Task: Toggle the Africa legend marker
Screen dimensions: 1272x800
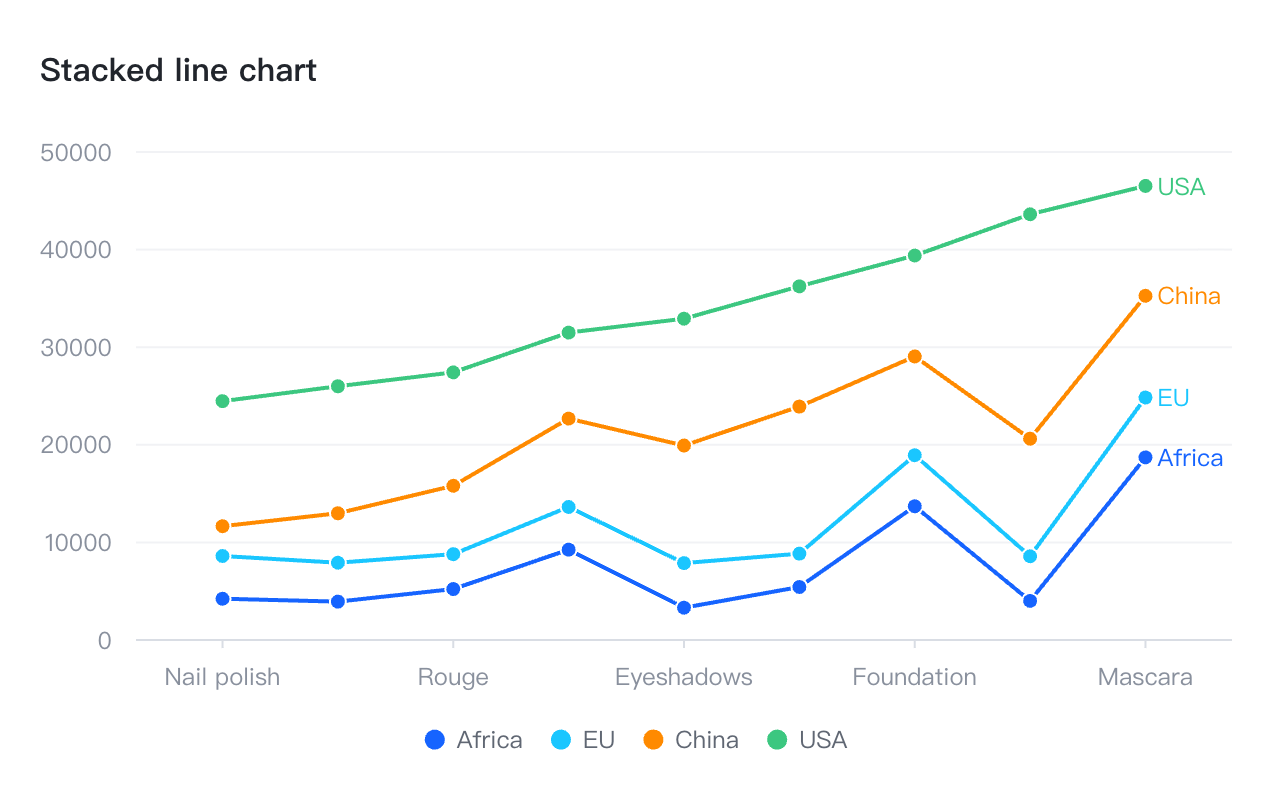Action: pos(435,740)
